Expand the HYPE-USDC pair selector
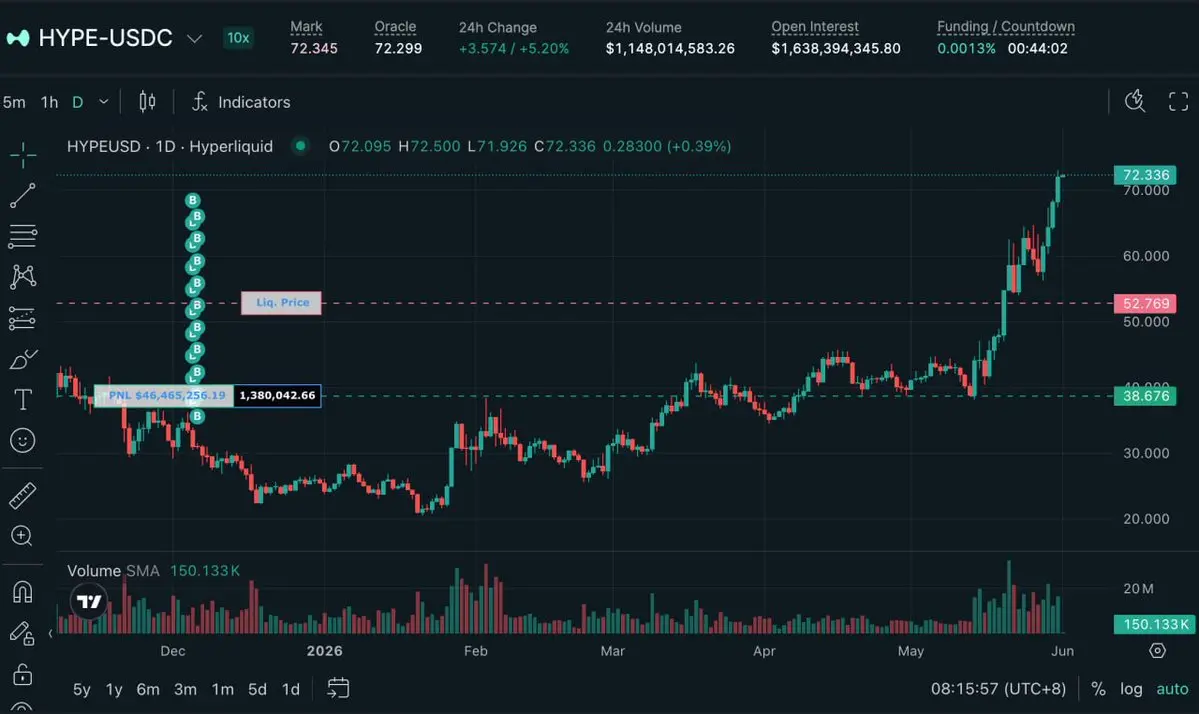 pyautogui.click(x=195, y=38)
